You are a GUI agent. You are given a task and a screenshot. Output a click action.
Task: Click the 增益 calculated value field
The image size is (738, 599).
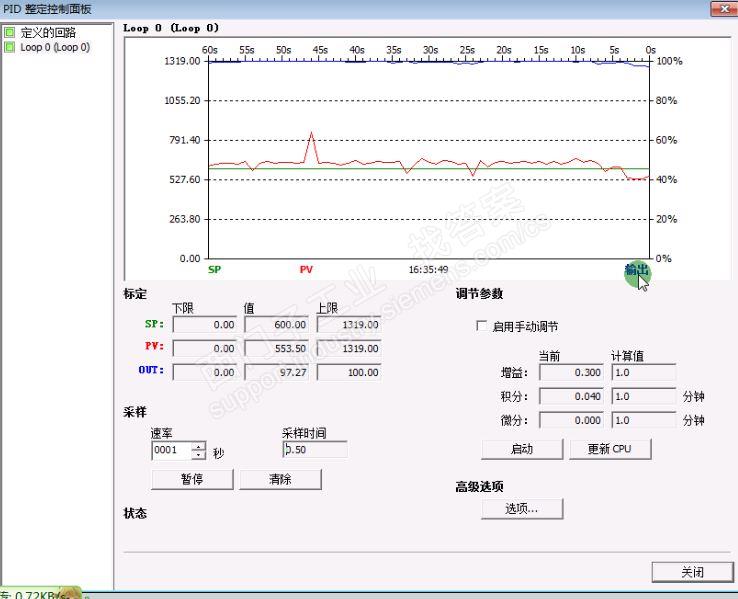(643, 372)
